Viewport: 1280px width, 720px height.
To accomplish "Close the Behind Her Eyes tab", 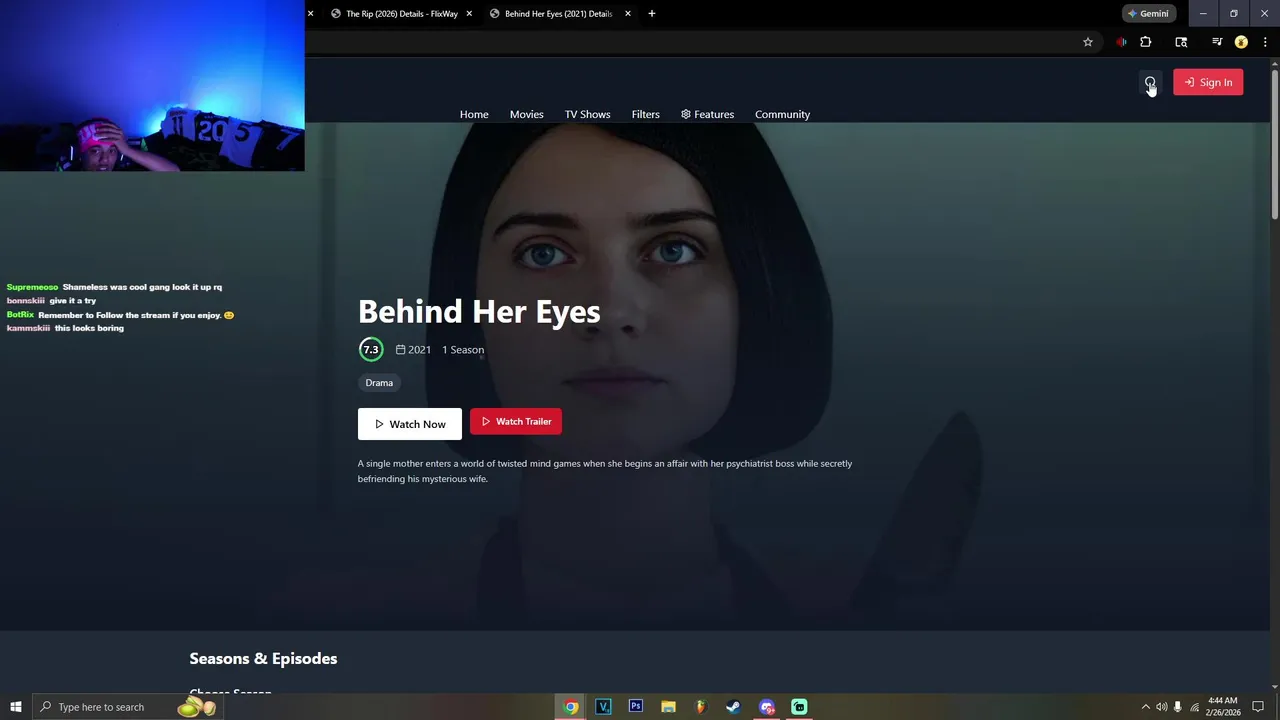I will click(628, 13).
